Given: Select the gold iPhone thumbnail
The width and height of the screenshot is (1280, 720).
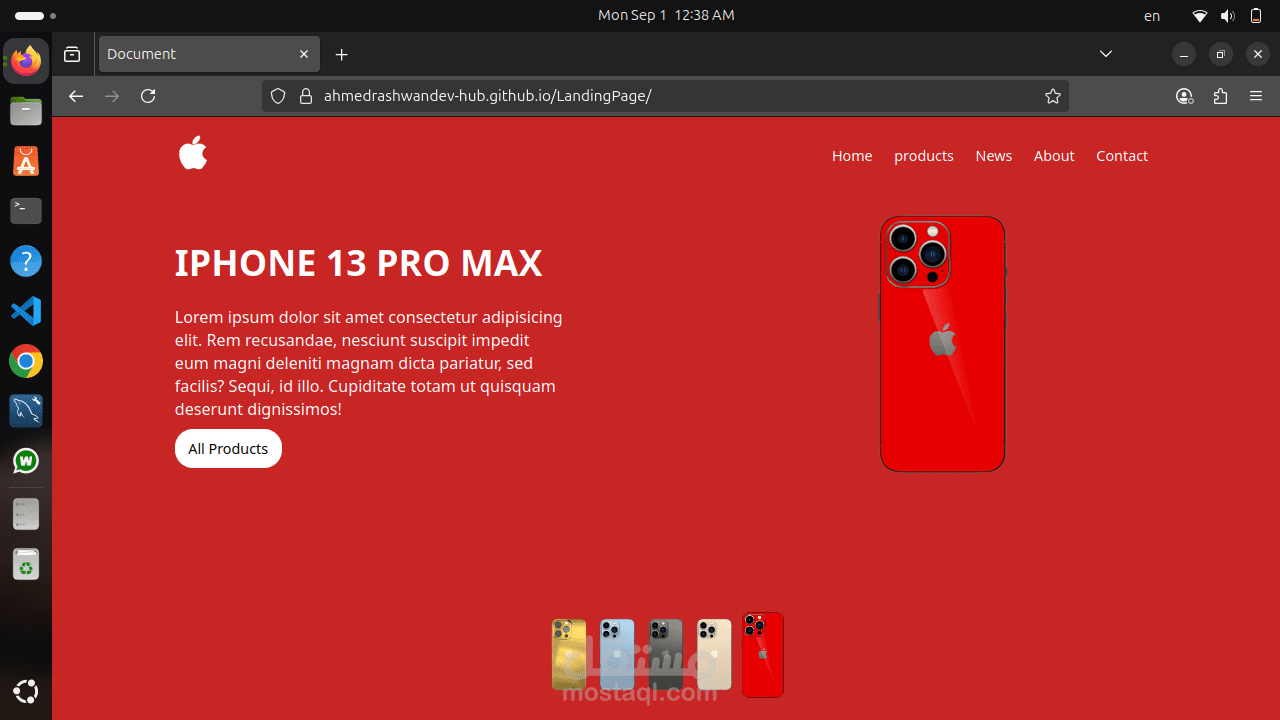Looking at the screenshot, I should tap(569, 655).
